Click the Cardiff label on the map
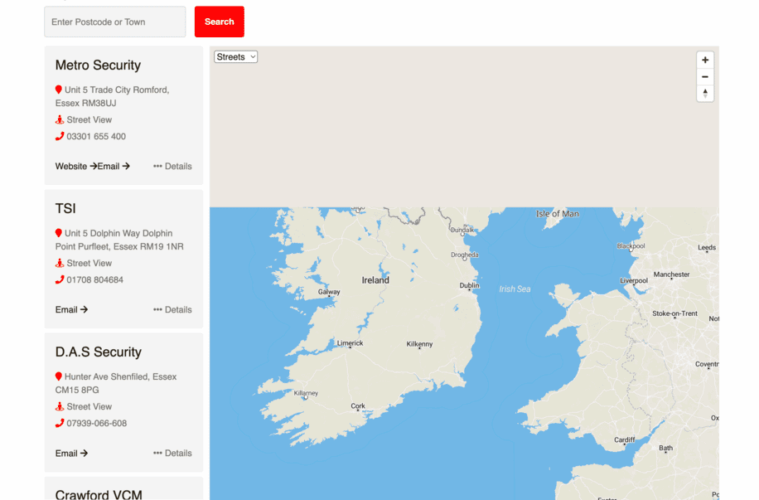 pos(624,439)
